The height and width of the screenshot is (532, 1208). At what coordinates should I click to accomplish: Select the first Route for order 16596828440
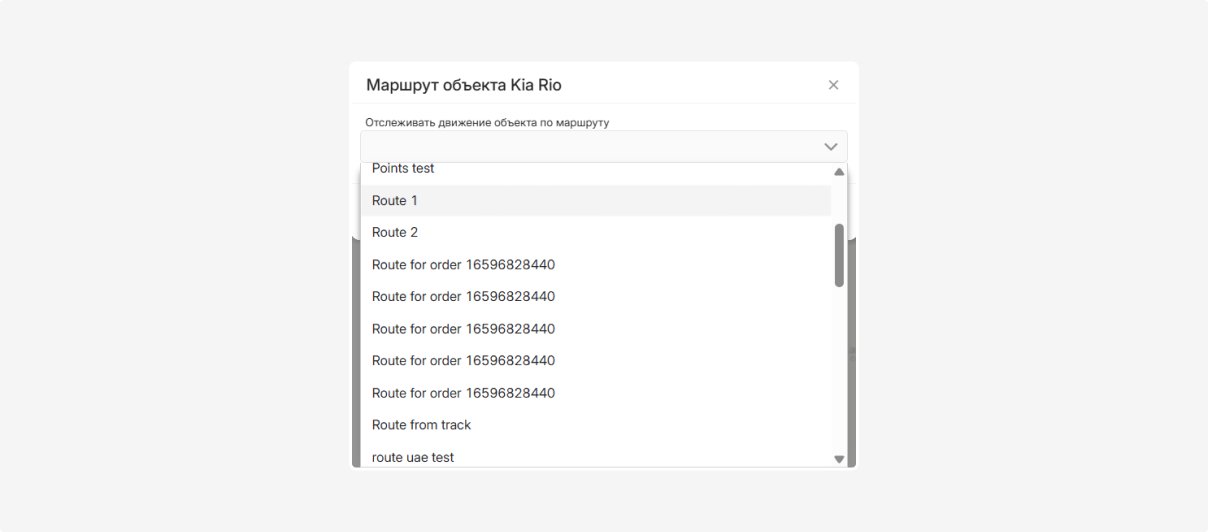tap(463, 265)
